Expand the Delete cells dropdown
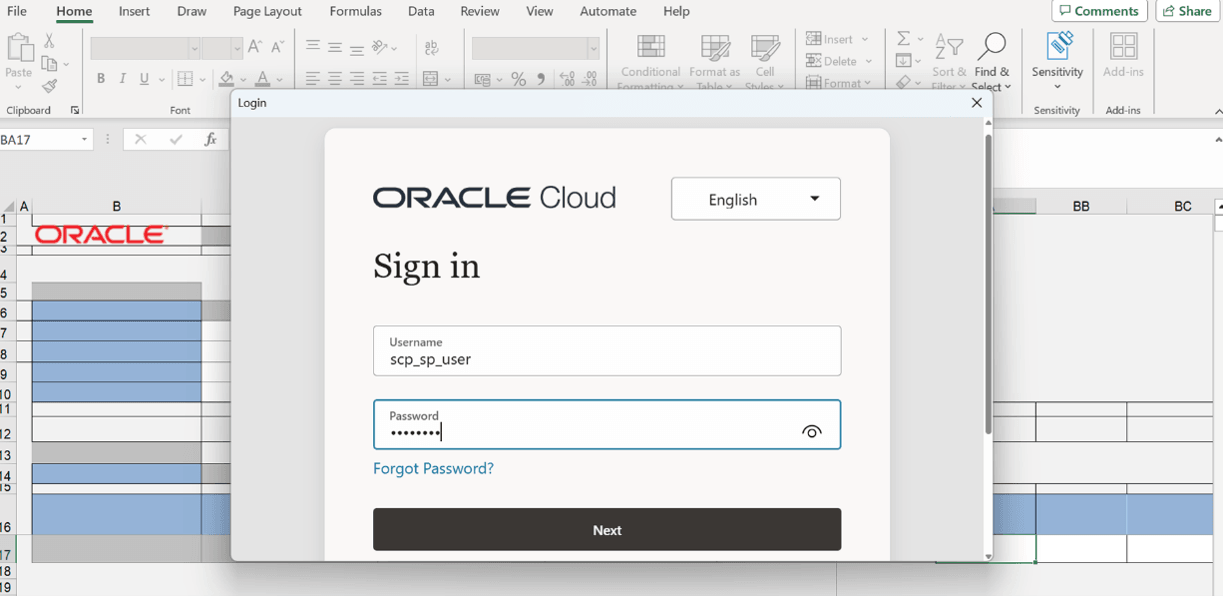 coord(868,61)
